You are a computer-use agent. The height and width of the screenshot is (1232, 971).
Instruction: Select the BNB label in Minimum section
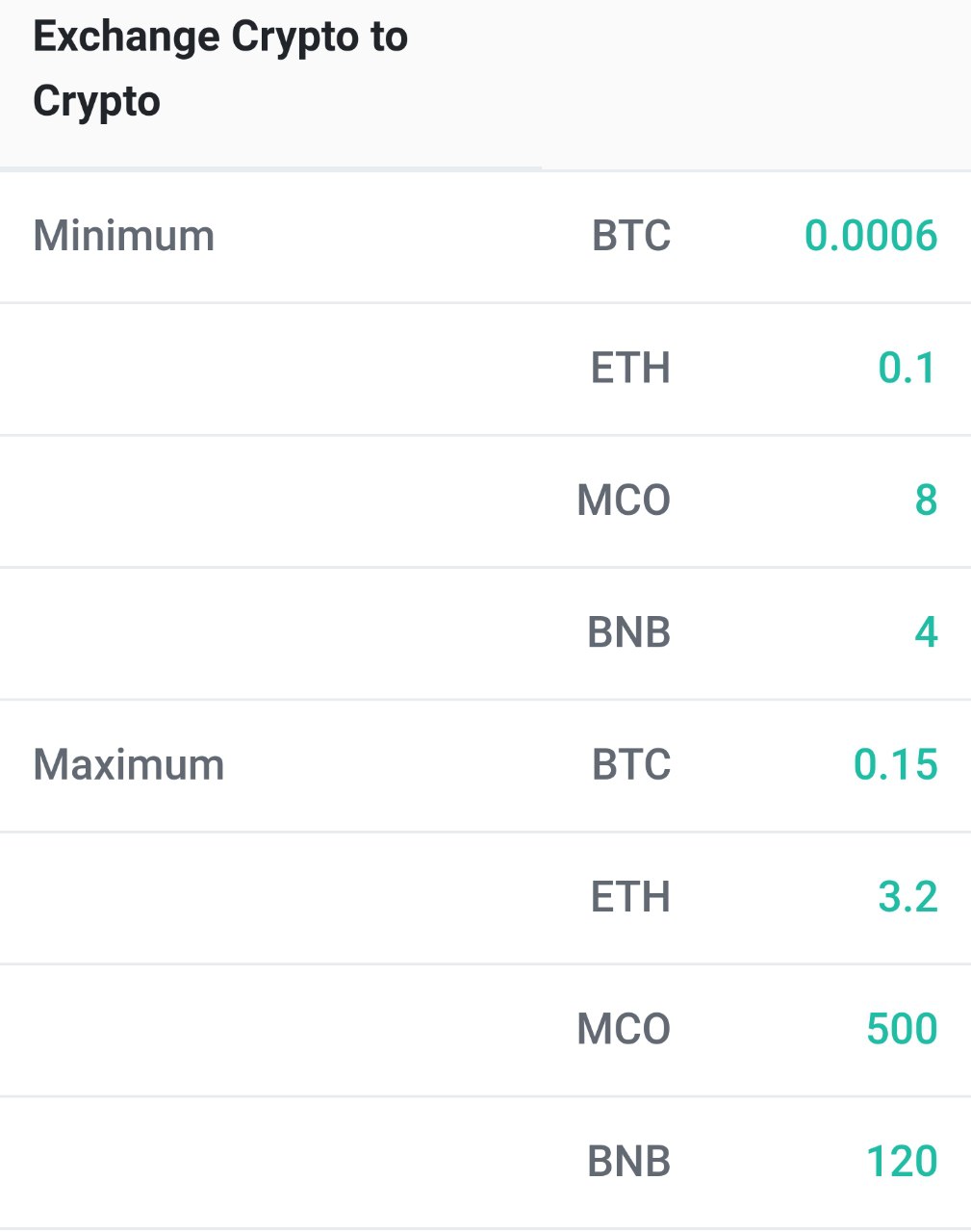628,632
